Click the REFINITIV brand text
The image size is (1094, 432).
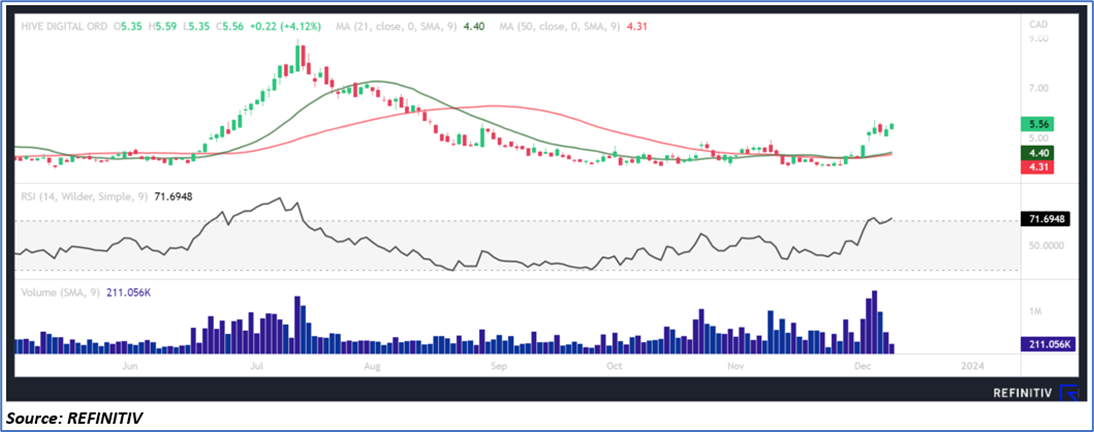pyautogui.click(x=1023, y=394)
